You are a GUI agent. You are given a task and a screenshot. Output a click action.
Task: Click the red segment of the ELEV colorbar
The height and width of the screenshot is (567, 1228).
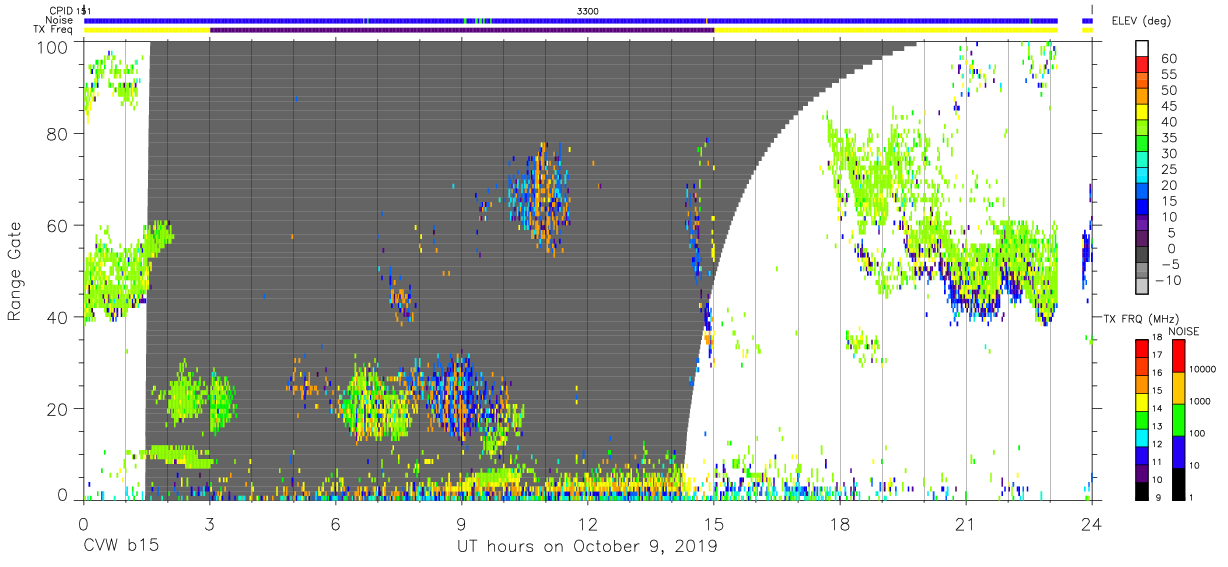[x=1142, y=66]
